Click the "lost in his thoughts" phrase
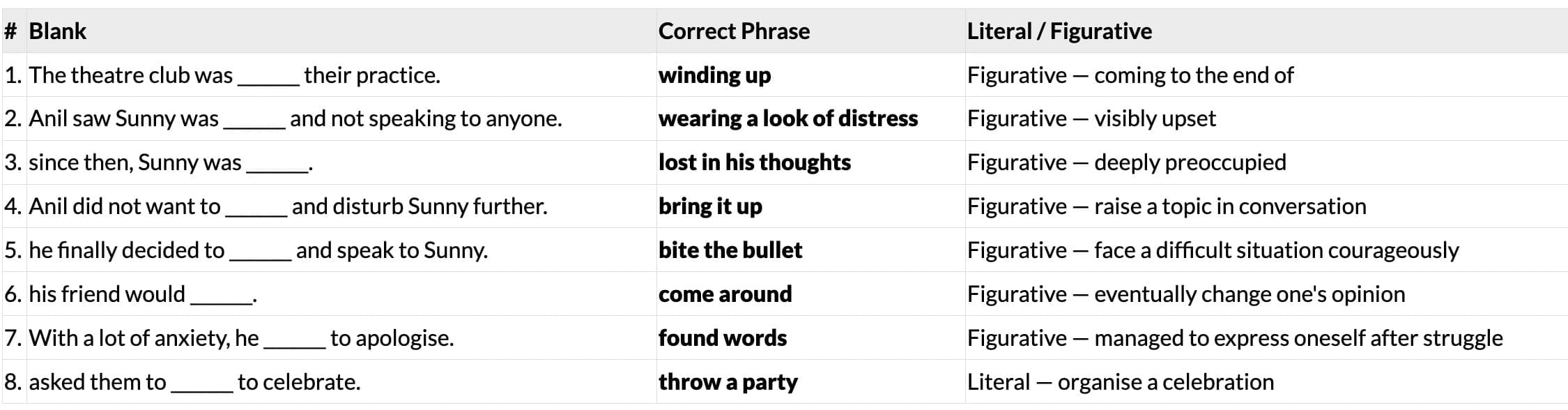 click(754, 162)
